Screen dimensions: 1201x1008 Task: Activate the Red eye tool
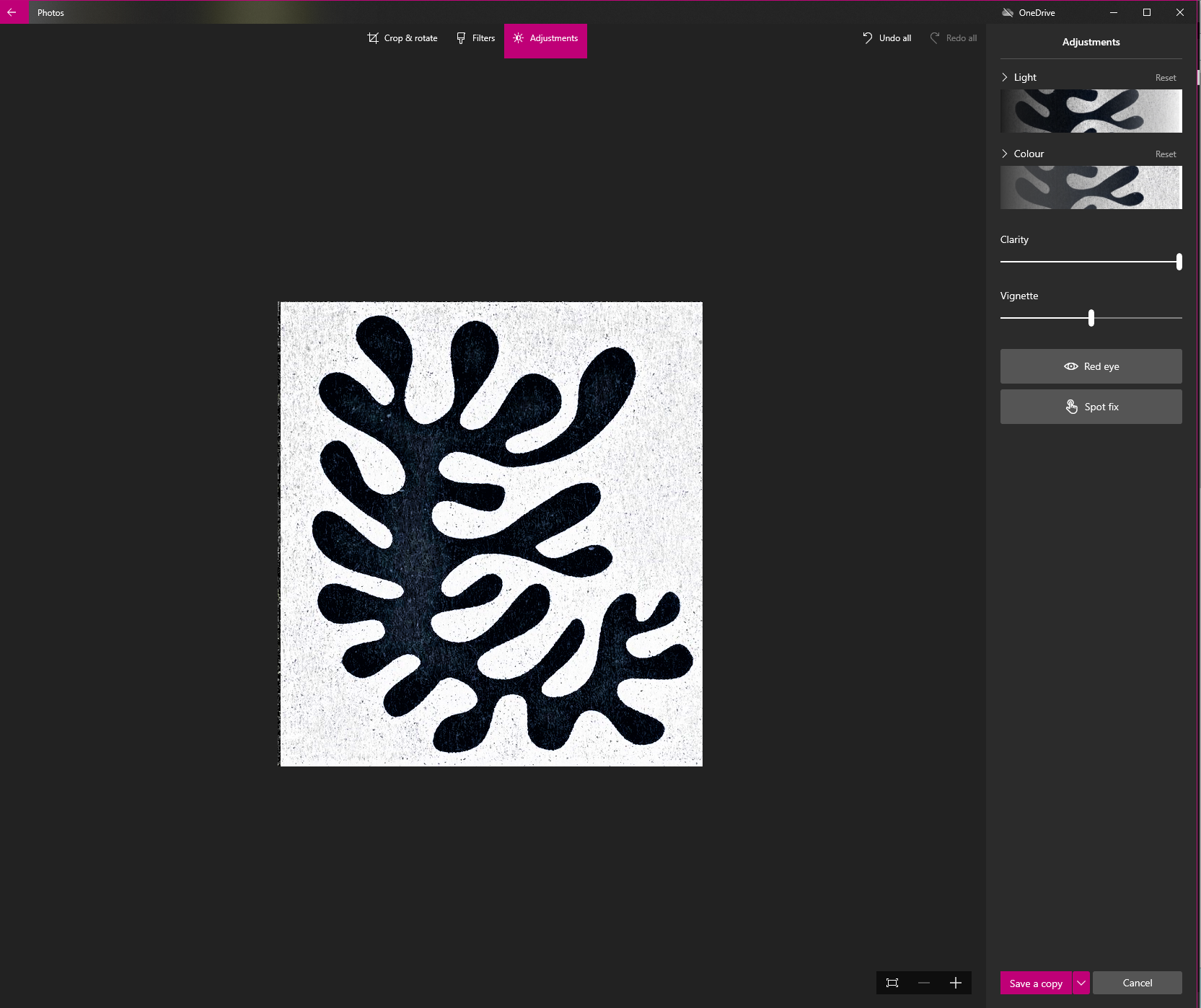point(1091,366)
